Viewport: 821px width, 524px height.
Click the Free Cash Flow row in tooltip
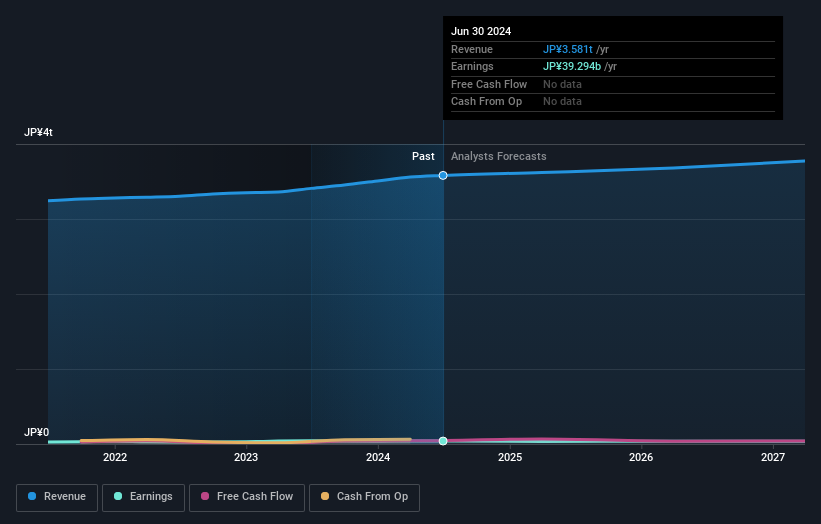pos(613,84)
